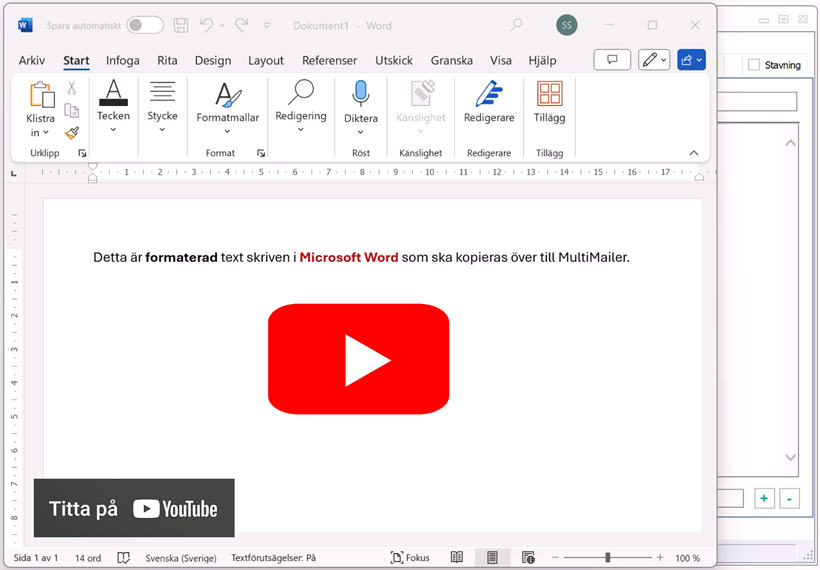
Task: Click the Diktera microphone icon
Action: click(x=360, y=94)
